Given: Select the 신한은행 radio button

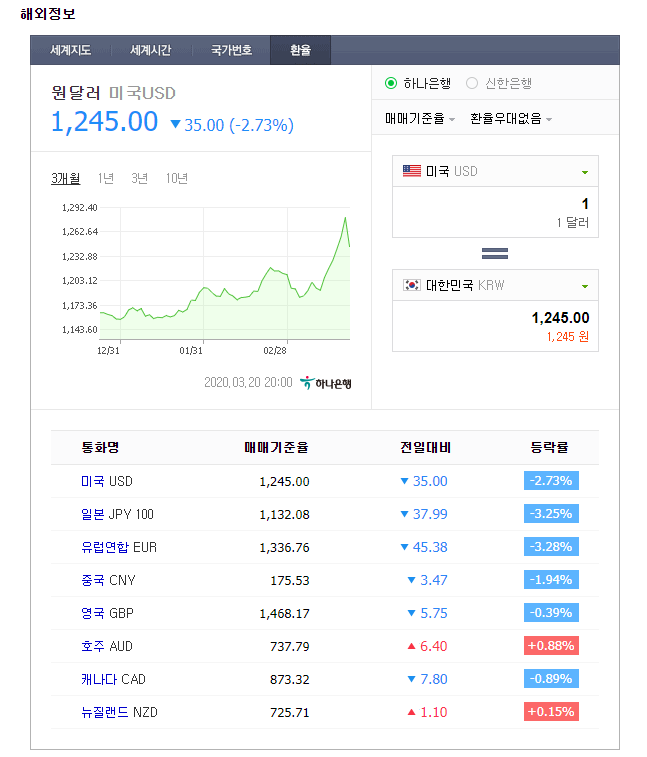Looking at the screenshot, I should click(x=472, y=84).
